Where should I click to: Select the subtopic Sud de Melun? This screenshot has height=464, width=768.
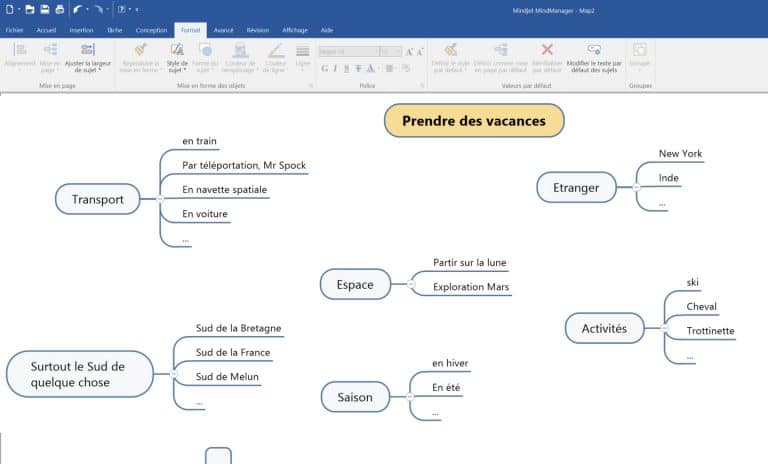point(227,377)
